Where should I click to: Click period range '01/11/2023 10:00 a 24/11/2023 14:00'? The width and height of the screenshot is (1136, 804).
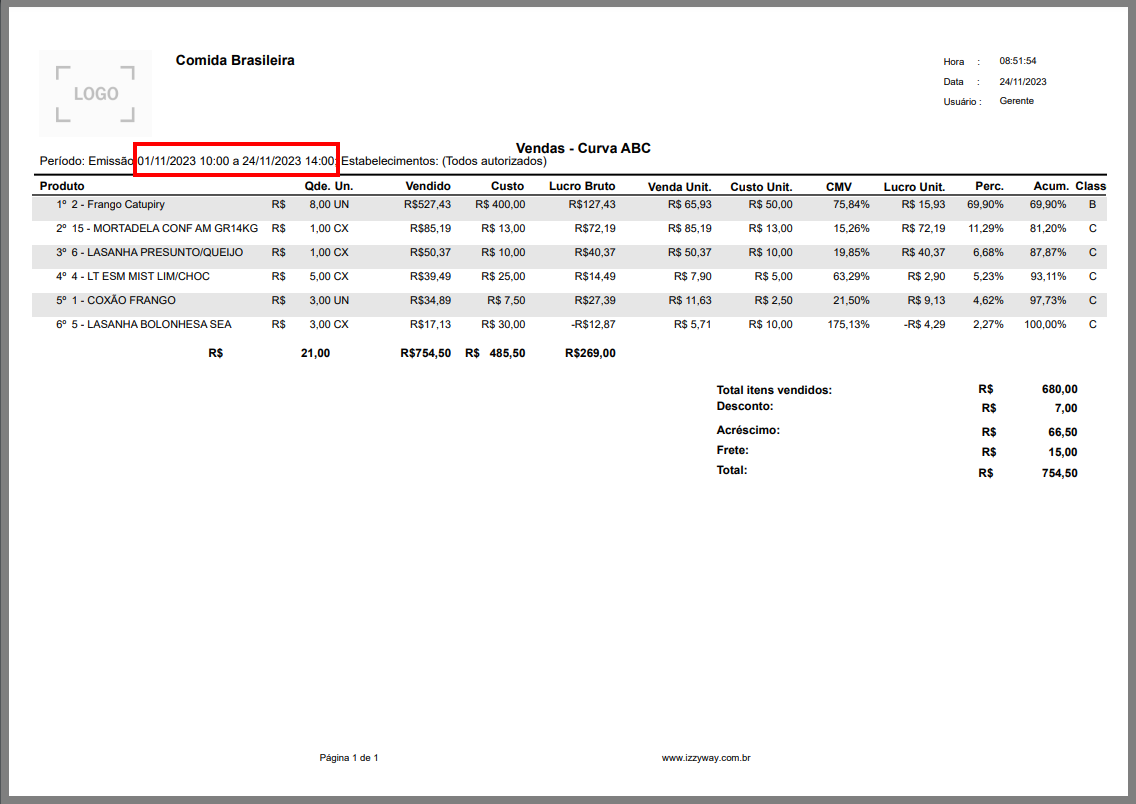(236, 161)
